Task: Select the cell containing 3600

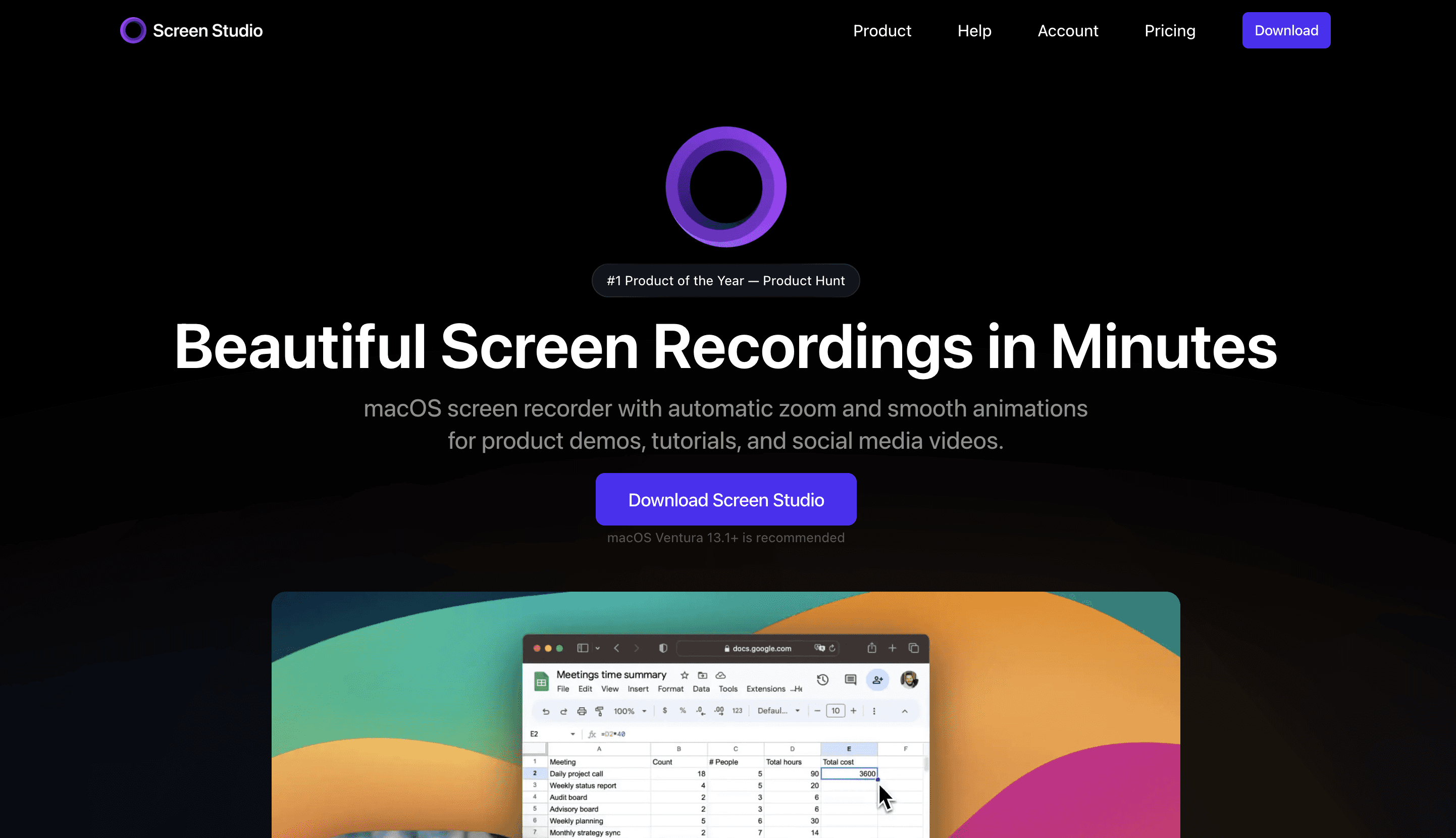Action: [849, 774]
